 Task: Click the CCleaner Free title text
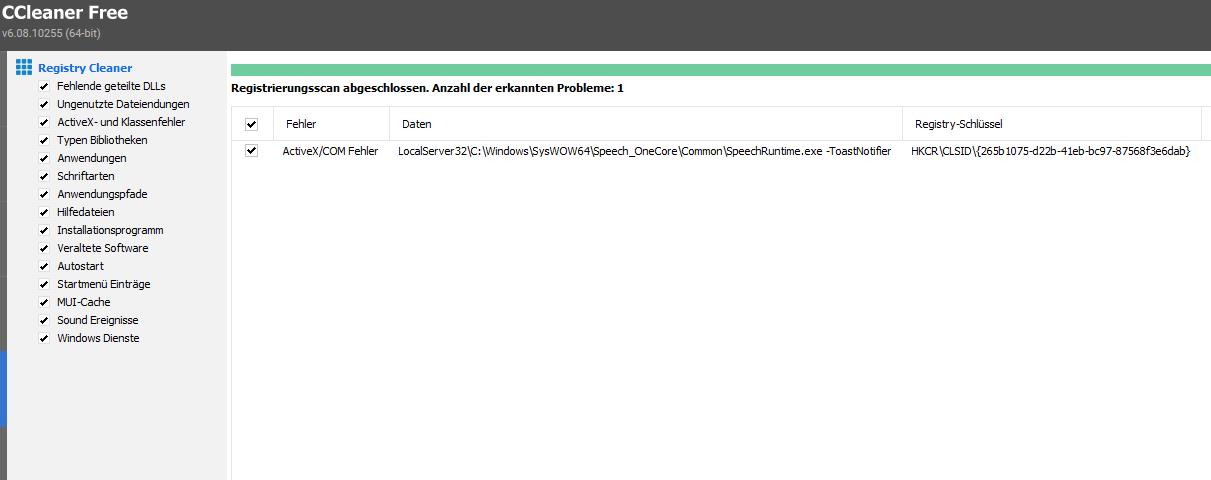[65, 13]
